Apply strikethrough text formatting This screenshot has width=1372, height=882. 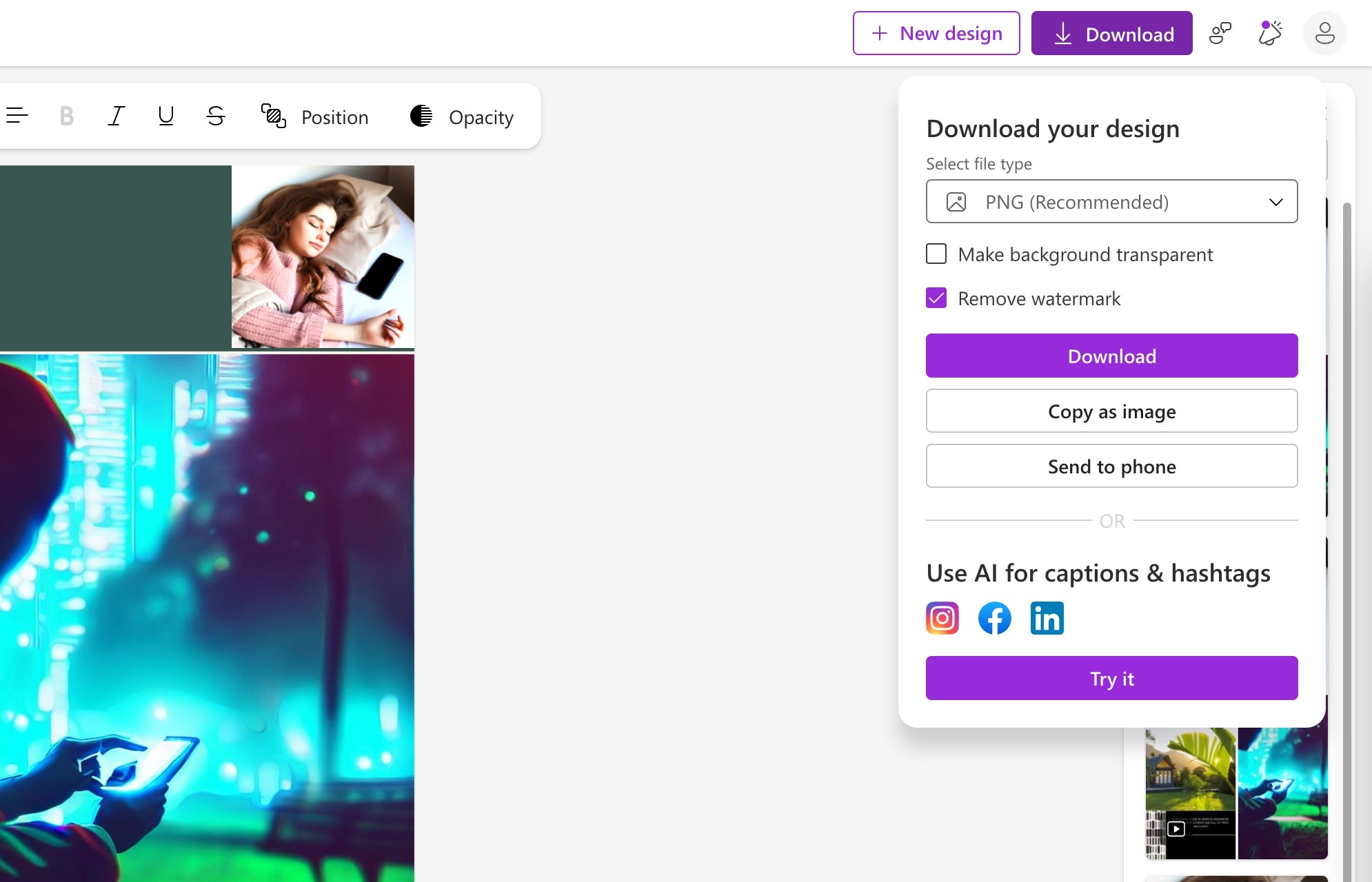pyautogui.click(x=215, y=116)
